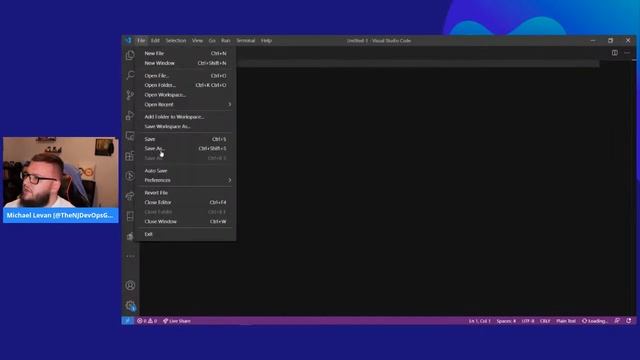The image size is (640, 360).
Task: Choose New File from the File menu
Action: pos(185,53)
